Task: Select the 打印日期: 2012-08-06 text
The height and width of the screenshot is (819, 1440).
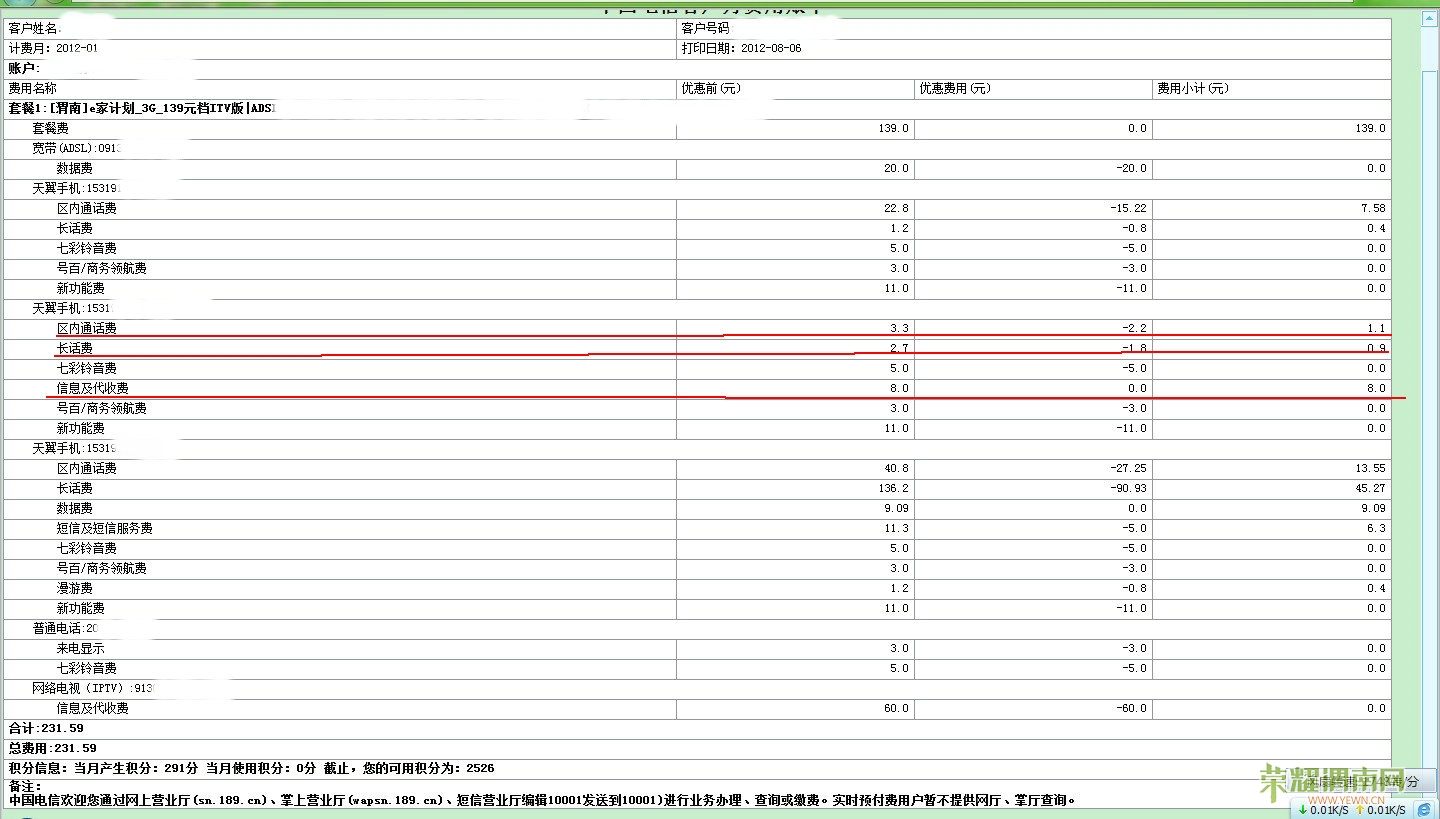Action: [x=741, y=48]
